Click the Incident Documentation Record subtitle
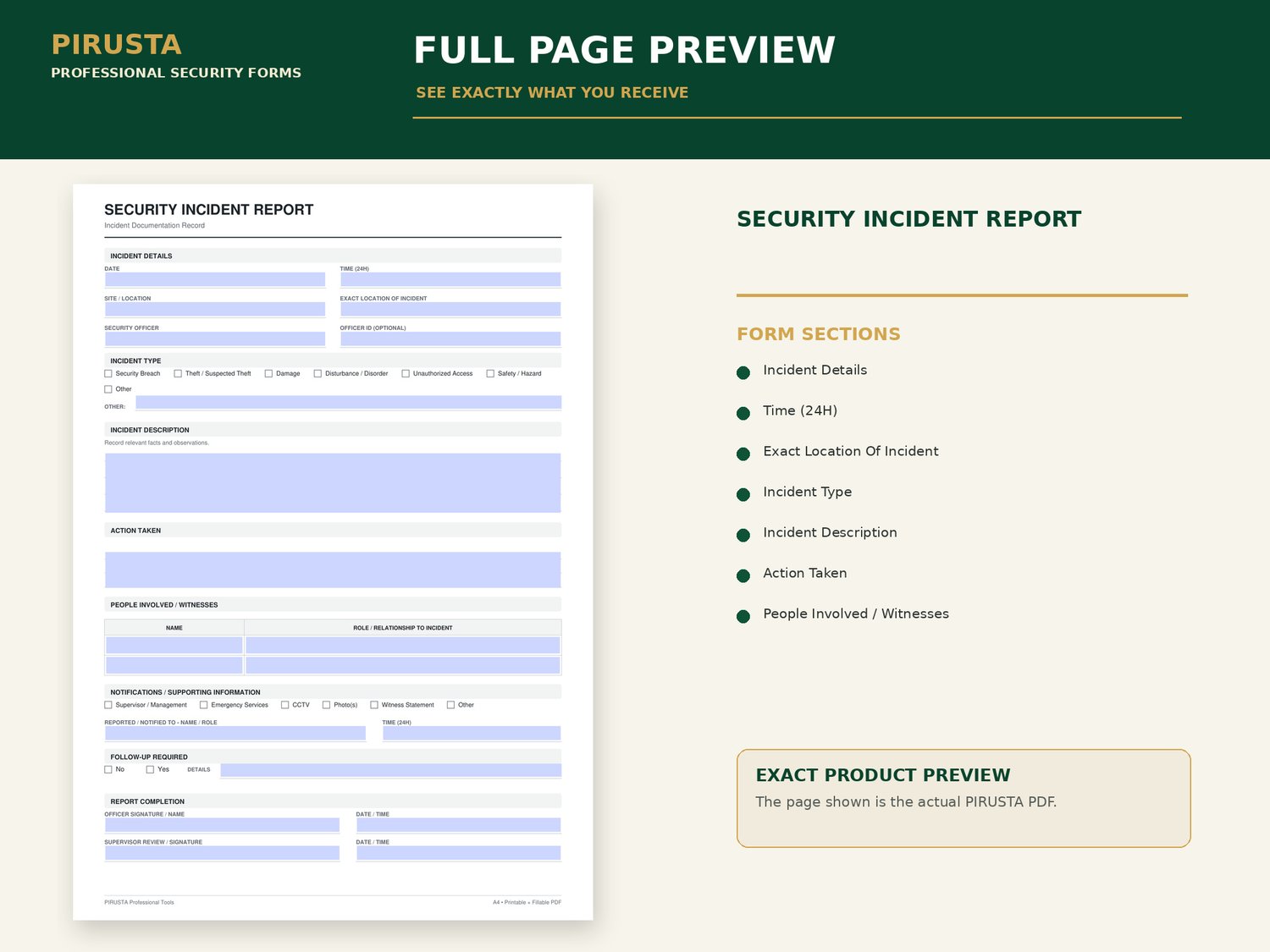1270x952 pixels. pos(154,225)
